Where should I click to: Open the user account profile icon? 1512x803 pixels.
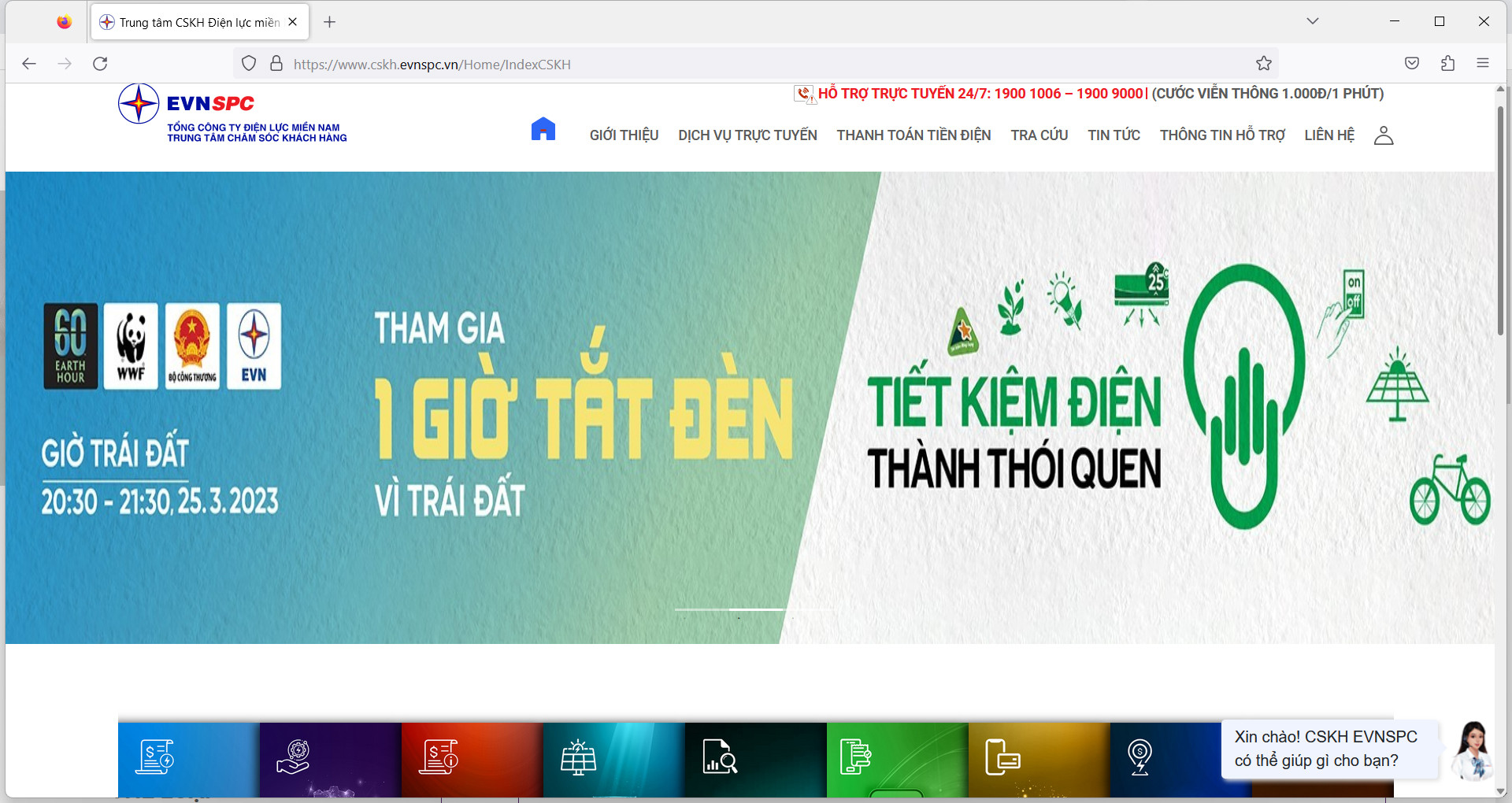pyautogui.click(x=1383, y=135)
